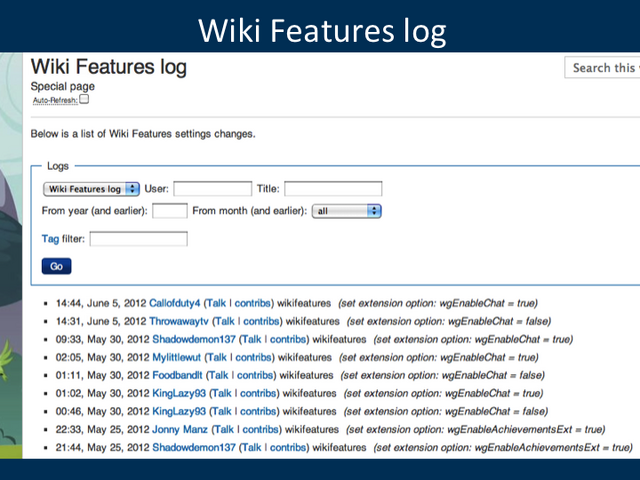Open the Tag link next to filter
The width and height of the screenshot is (640, 480).
pos(50,239)
